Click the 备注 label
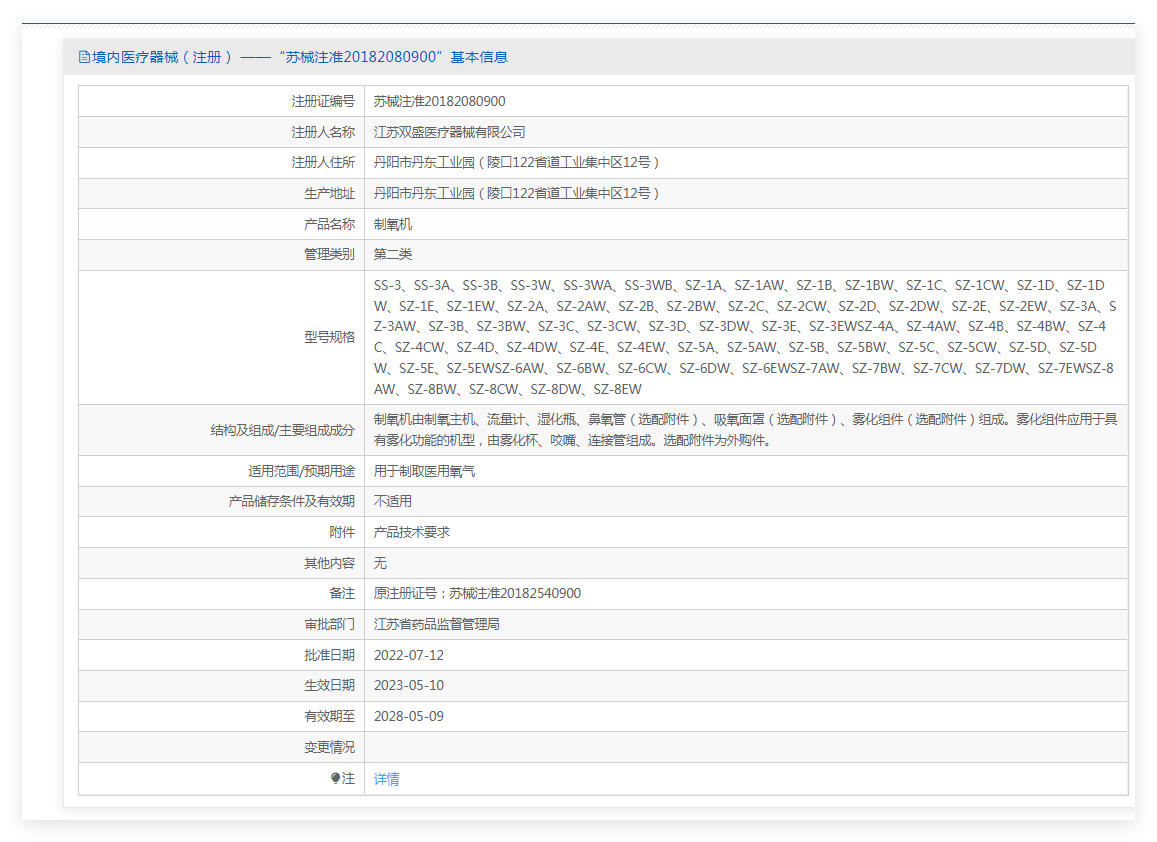Screen dimensions: 1157x842 click(x=342, y=593)
